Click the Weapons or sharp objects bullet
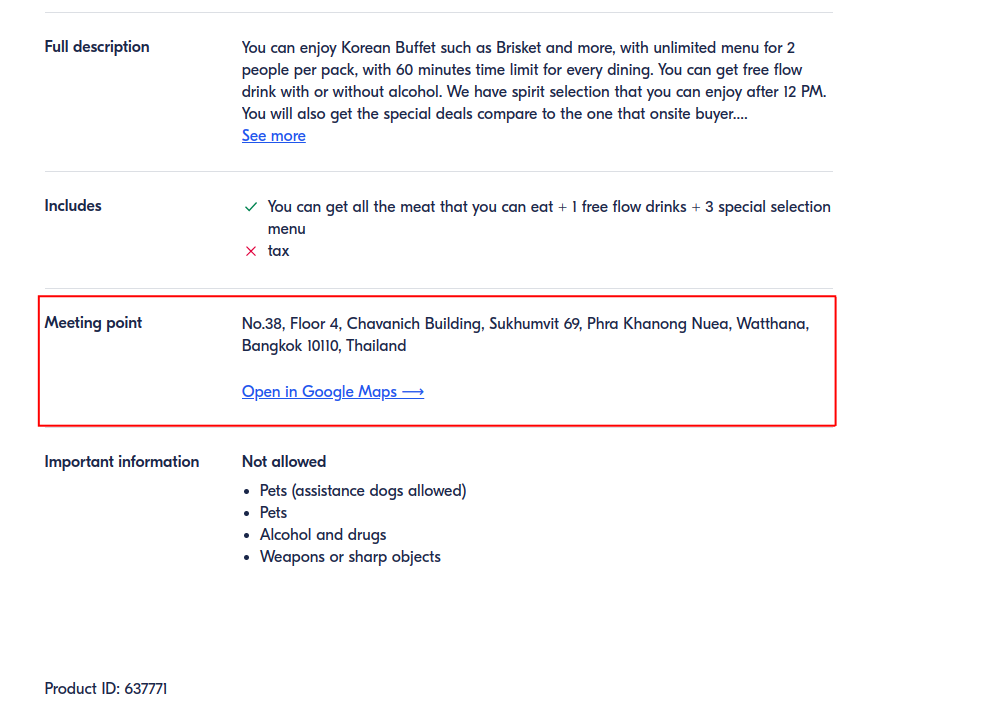Image resolution: width=987 pixels, height=721 pixels. 350,557
